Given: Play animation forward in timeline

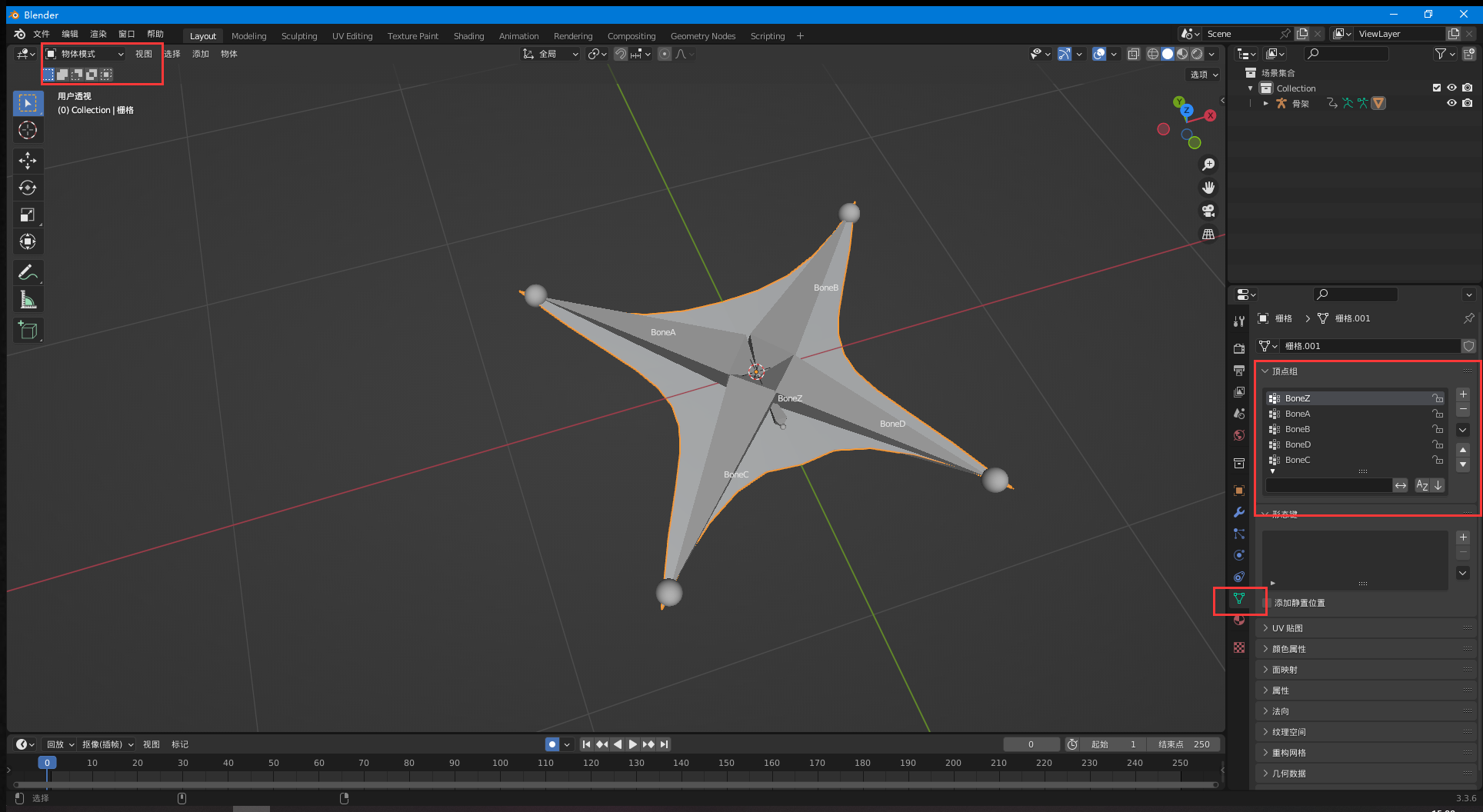Looking at the screenshot, I should pyautogui.click(x=632, y=744).
